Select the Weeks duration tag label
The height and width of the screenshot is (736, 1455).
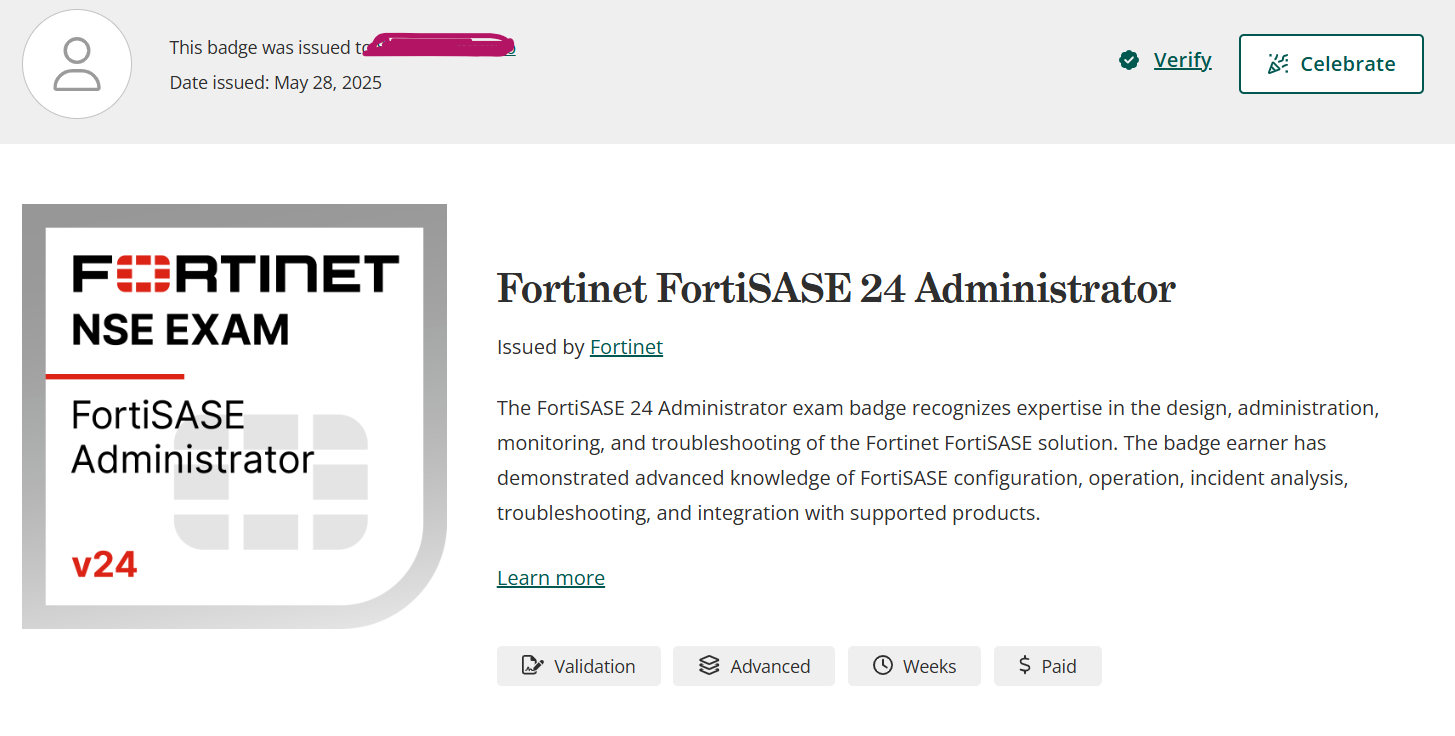click(x=929, y=667)
